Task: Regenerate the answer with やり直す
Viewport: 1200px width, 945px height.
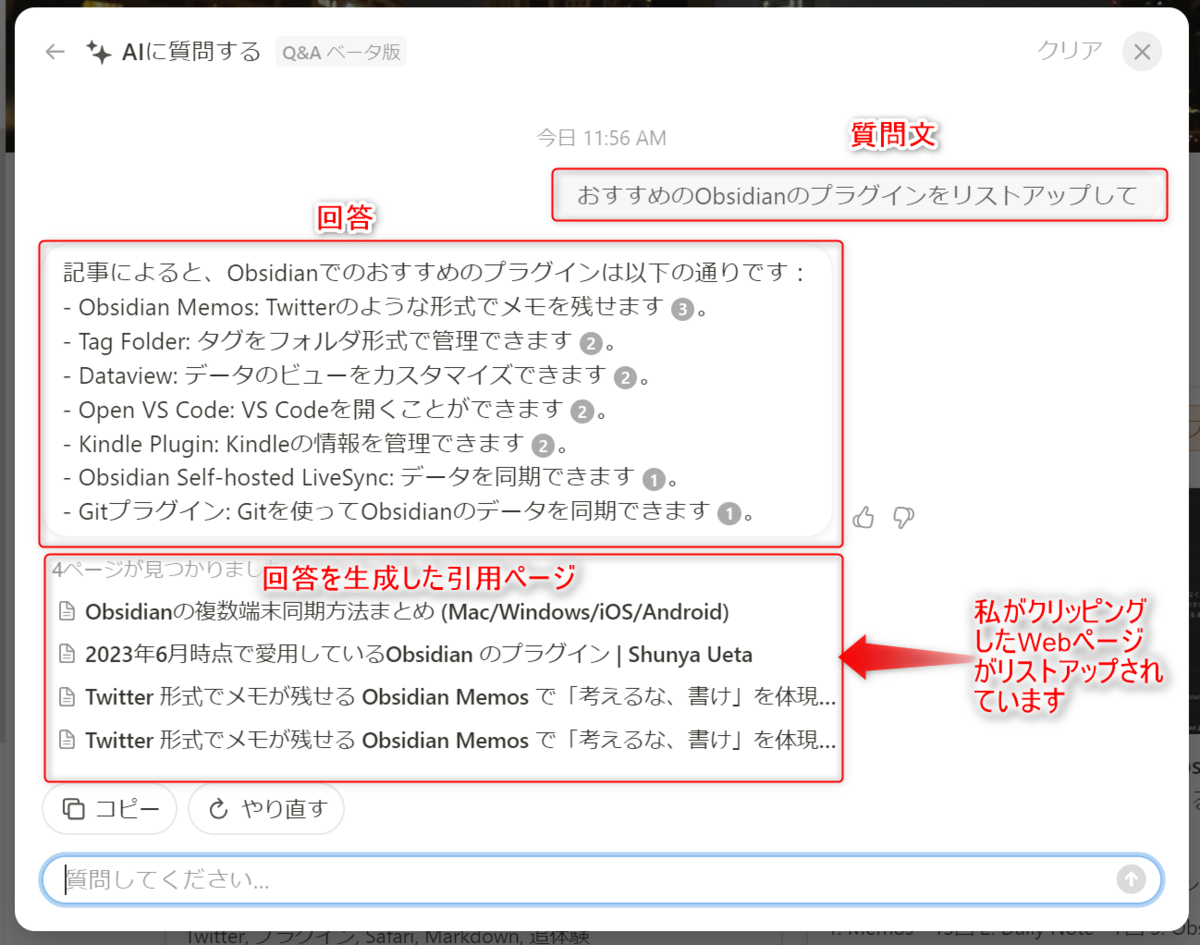Action: click(x=266, y=809)
